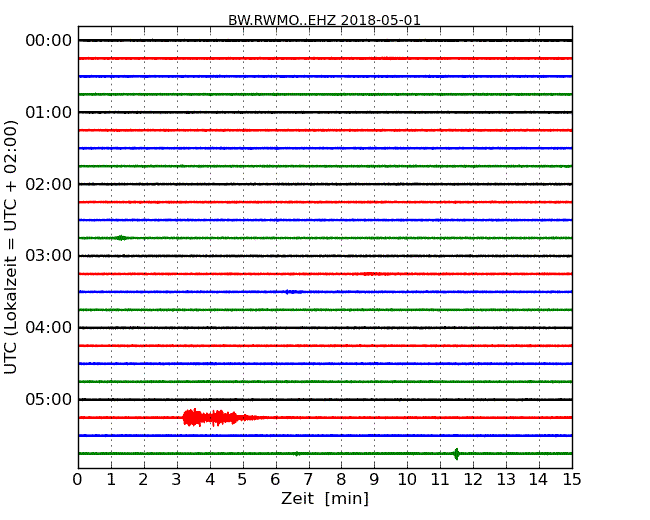Viewport: 650px width, 520px height.
Task: Select the 05:00 time label
Action: click(x=49, y=399)
